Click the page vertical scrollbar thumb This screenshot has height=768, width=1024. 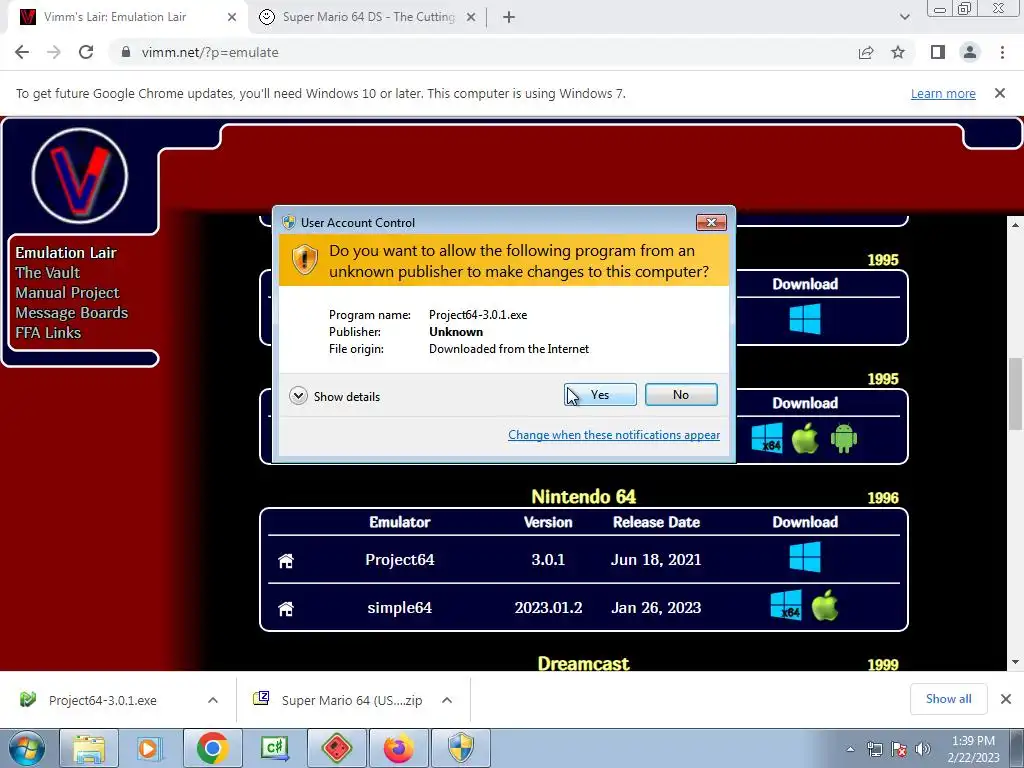pyautogui.click(x=1015, y=394)
